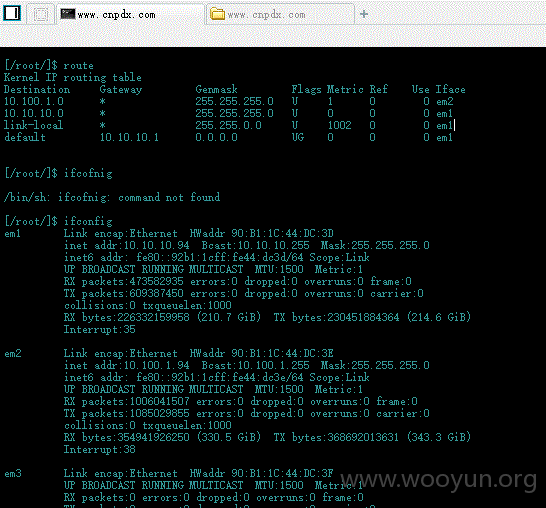The image size is (546, 508).
Task: Click the '(214.6 GiB)' value
Action: 439,317
